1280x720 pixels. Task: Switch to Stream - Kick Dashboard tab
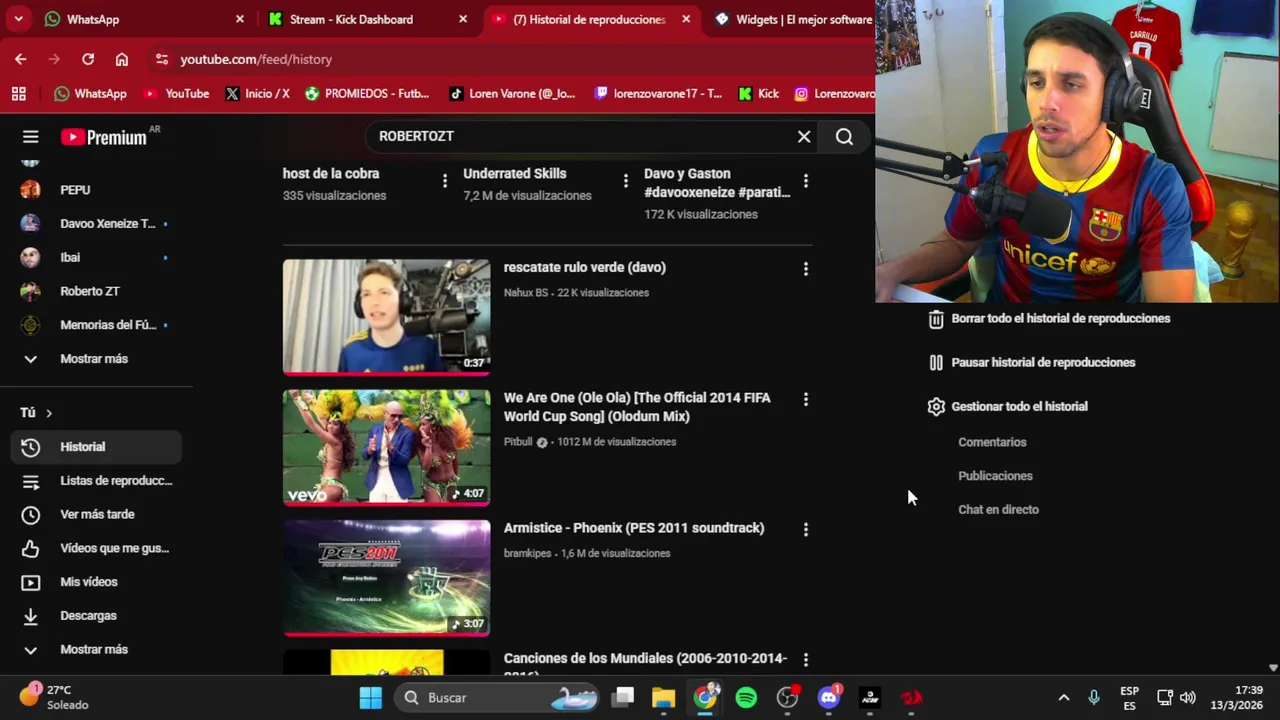pyautogui.click(x=366, y=19)
